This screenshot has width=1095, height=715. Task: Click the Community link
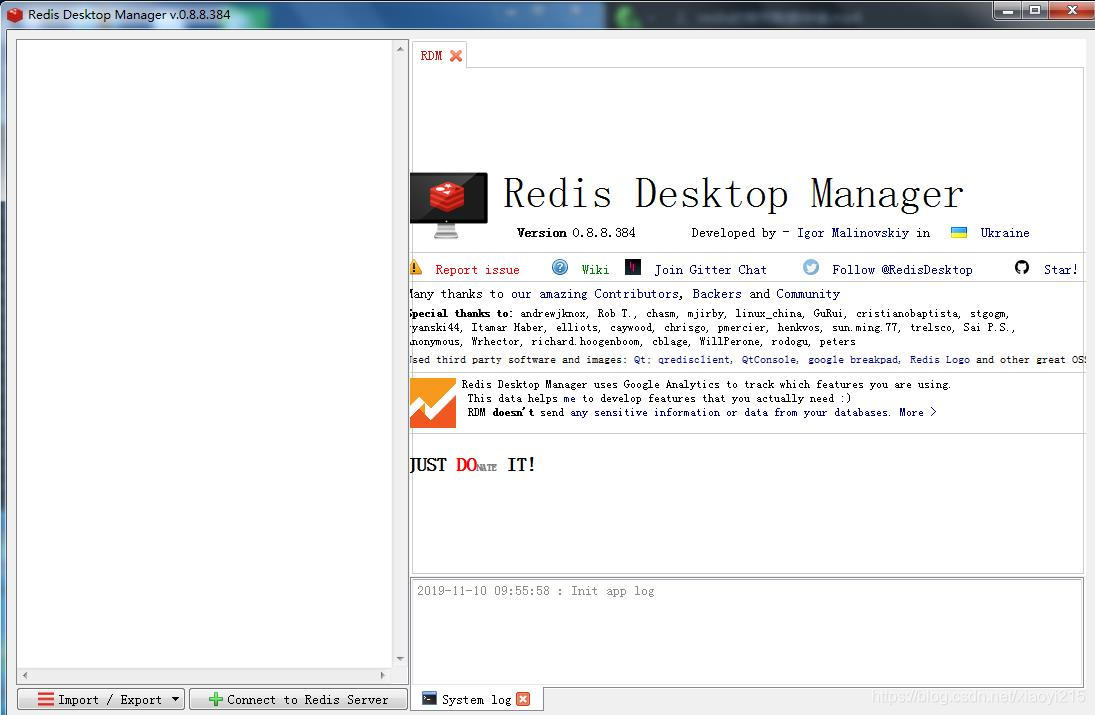808,294
